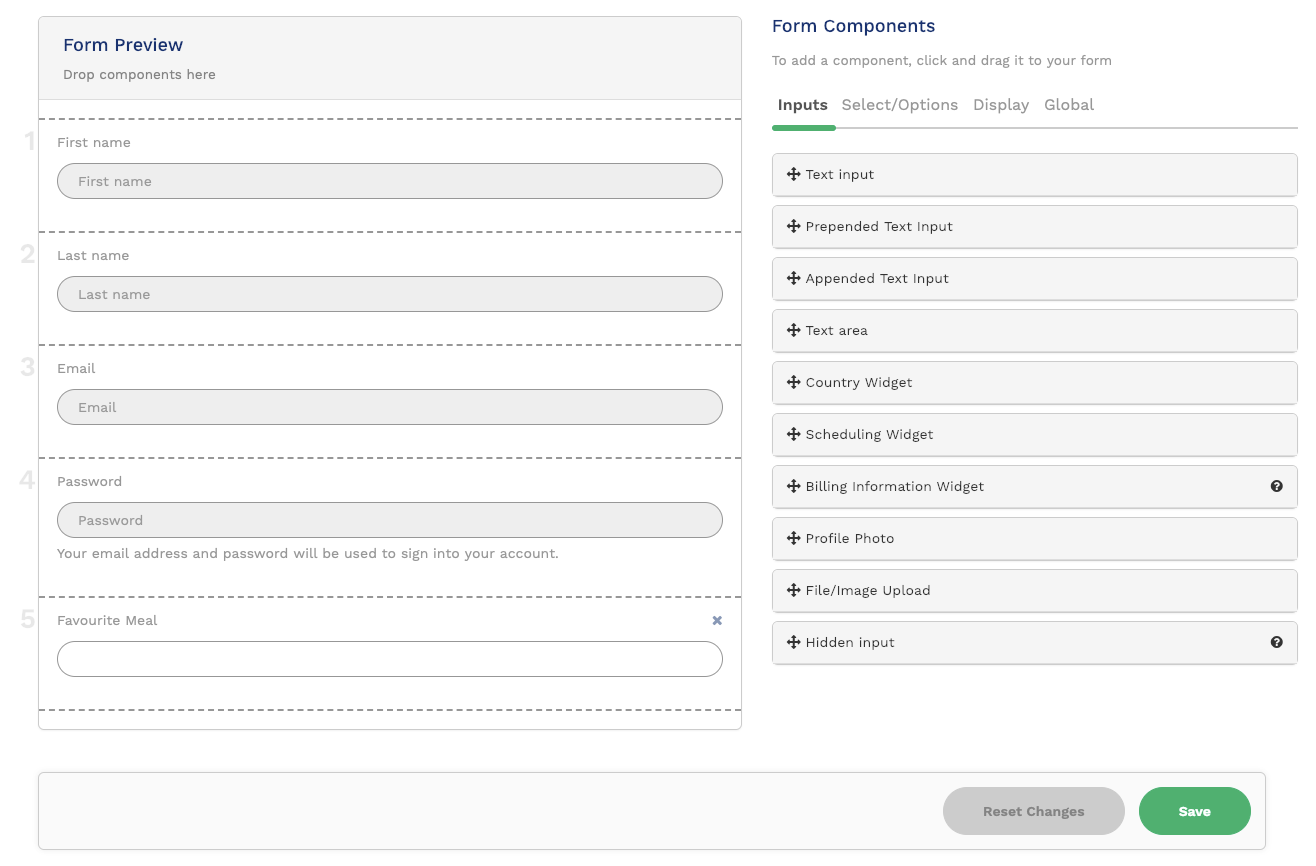The image size is (1316, 866).
Task: Open the help tooltip on Billing Information Widget
Action: click(x=1277, y=486)
